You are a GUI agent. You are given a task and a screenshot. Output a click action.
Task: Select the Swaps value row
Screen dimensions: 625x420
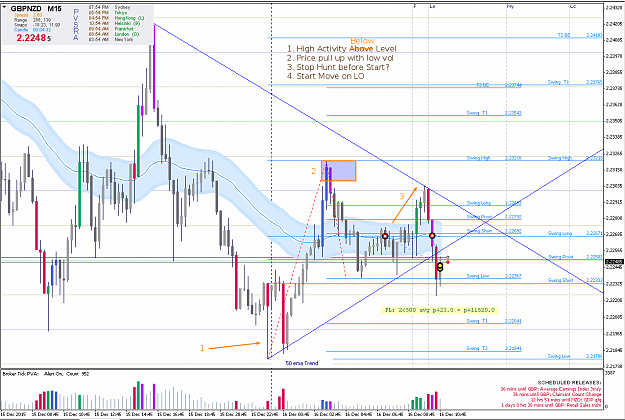click(x=37, y=25)
